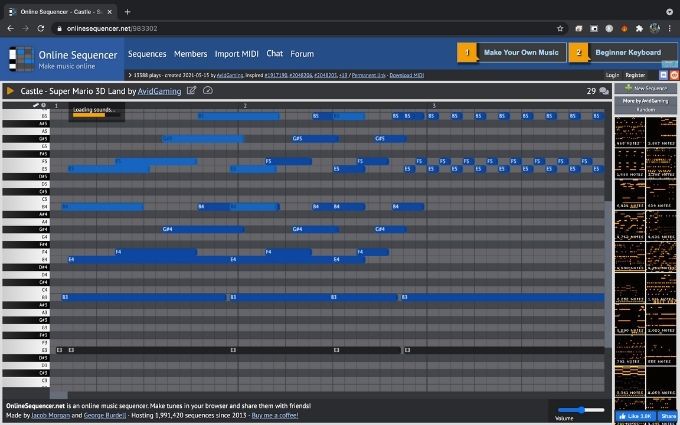This screenshot has width=680, height=425.
Task: Click the Buy me a coffee link
Action: coord(275,415)
